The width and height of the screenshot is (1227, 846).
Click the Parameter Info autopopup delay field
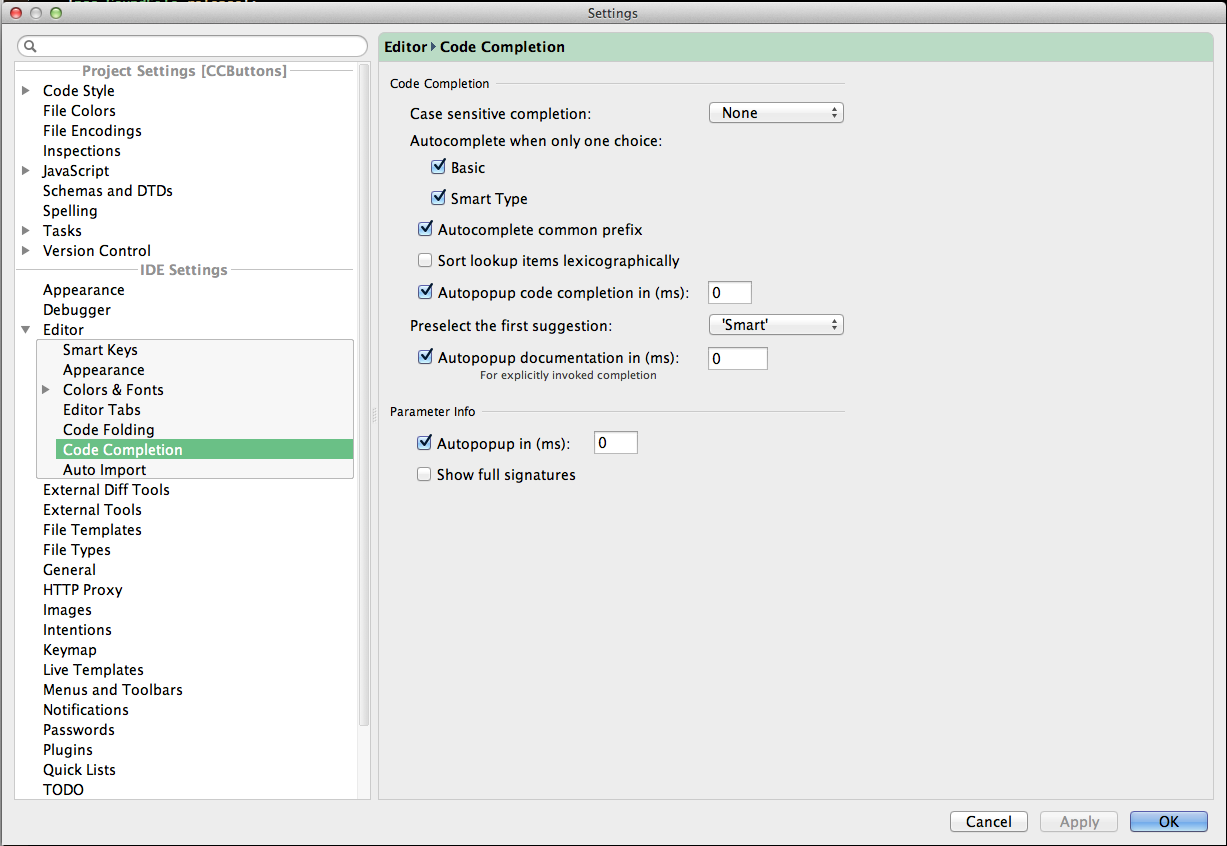[x=616, y=443]
